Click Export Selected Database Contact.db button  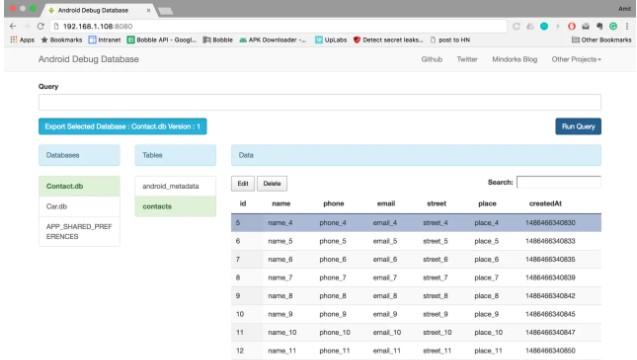(123, 126)
